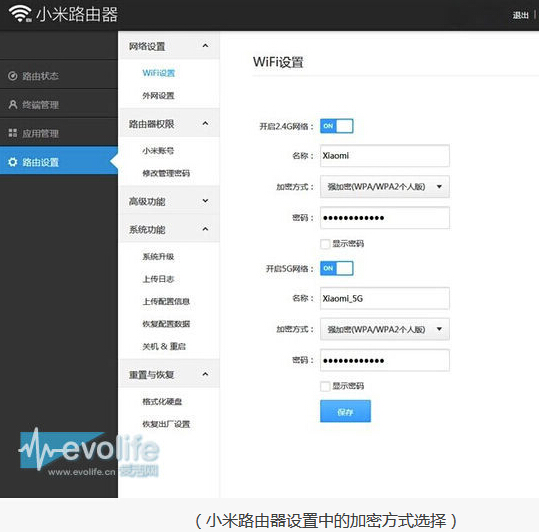Open 关机 & 重启 option
The height and width of the screenshot is (532, 539).
pos(164,346)
